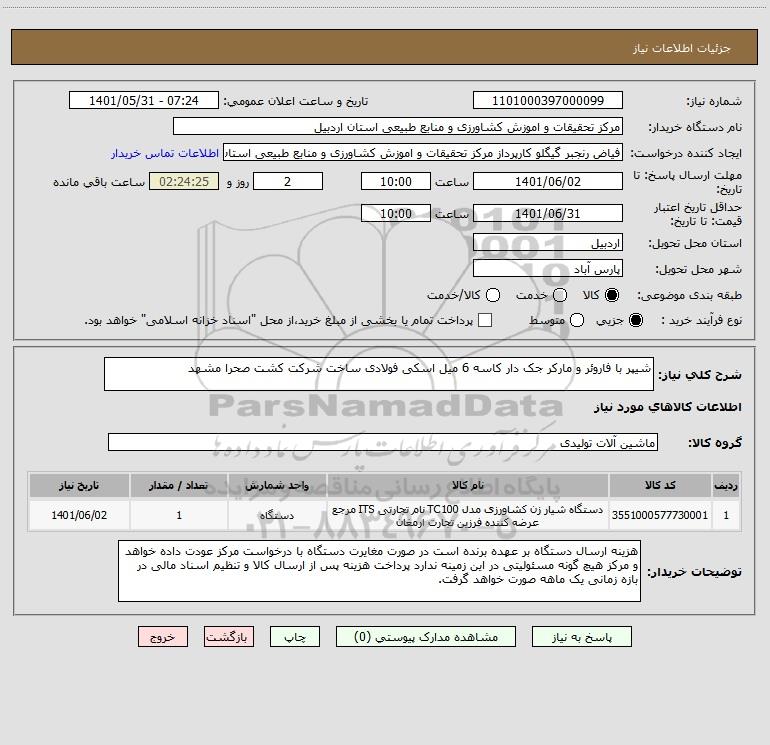Screen dimensions: 770x745
Task: Click the quantity cell showing 1
Action: click(179, 515)
